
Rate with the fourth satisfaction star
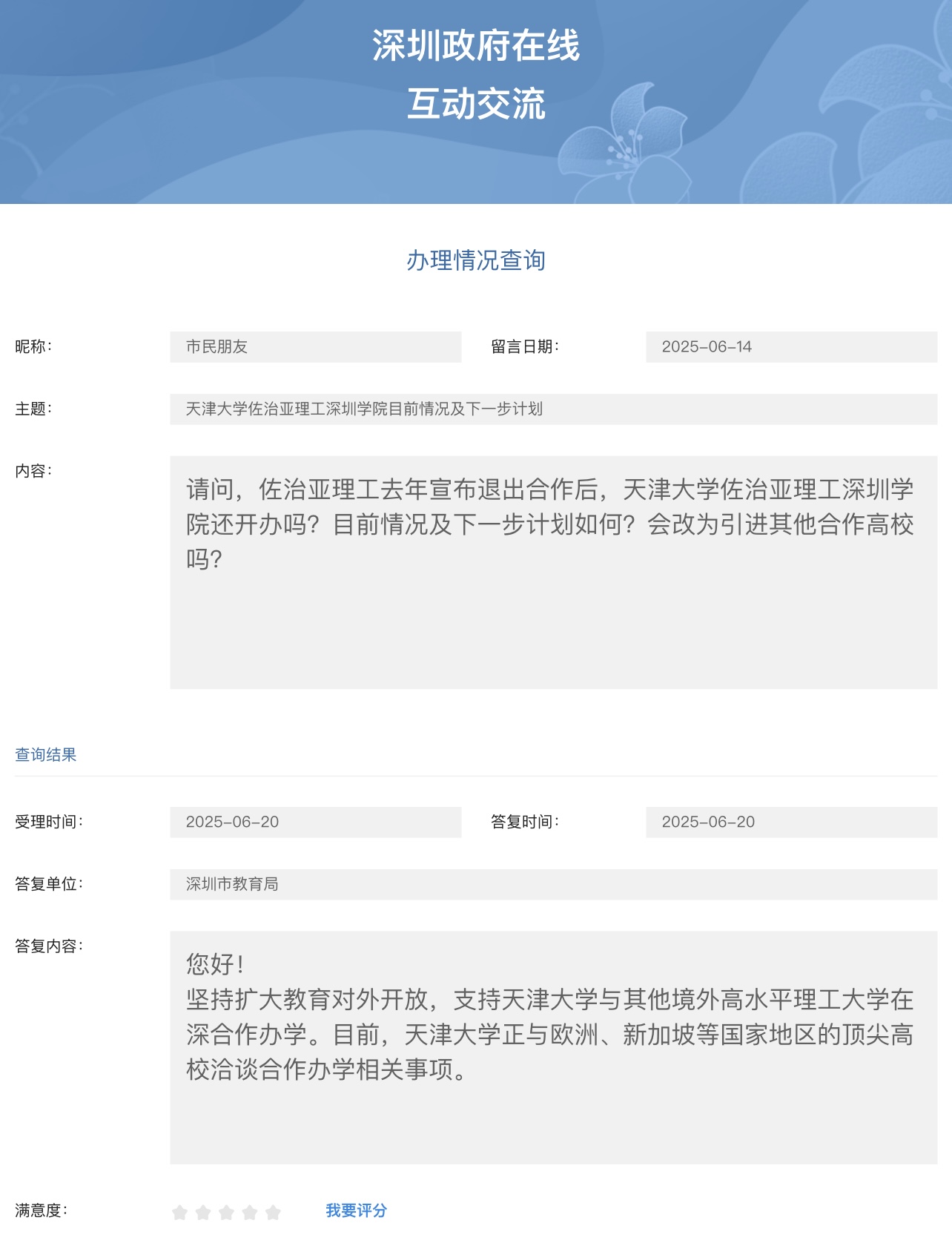(250, 1212)
